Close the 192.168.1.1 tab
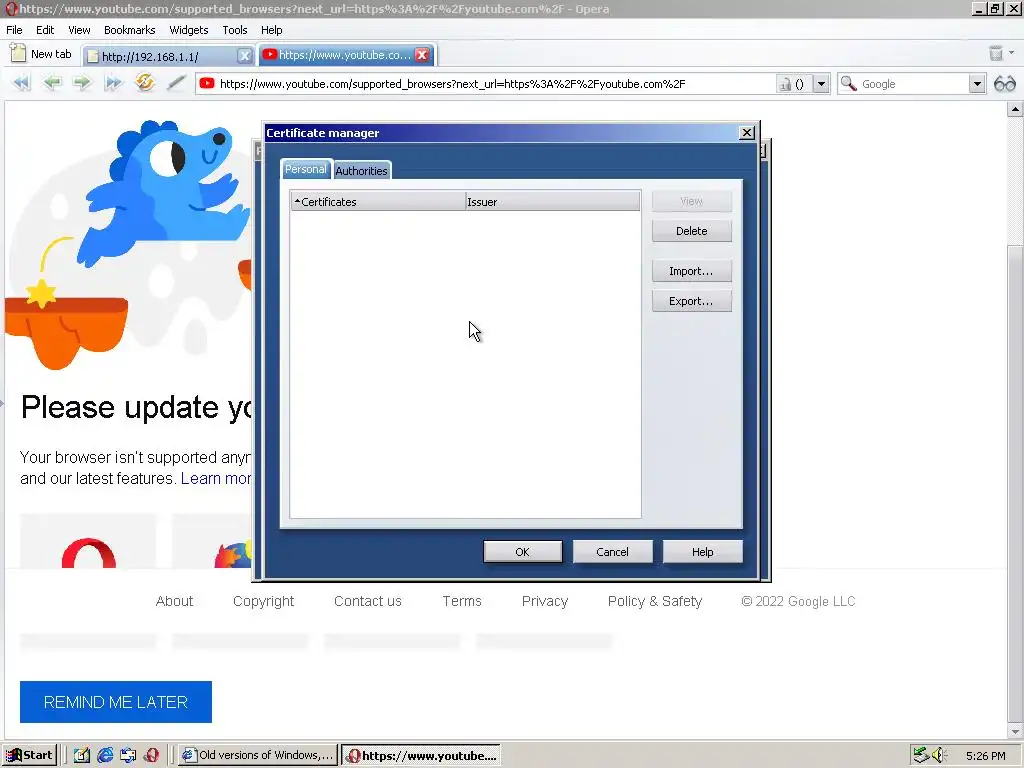Image resolution: width=1024 pixels, height=768 pixels. [x=244, y=56]
